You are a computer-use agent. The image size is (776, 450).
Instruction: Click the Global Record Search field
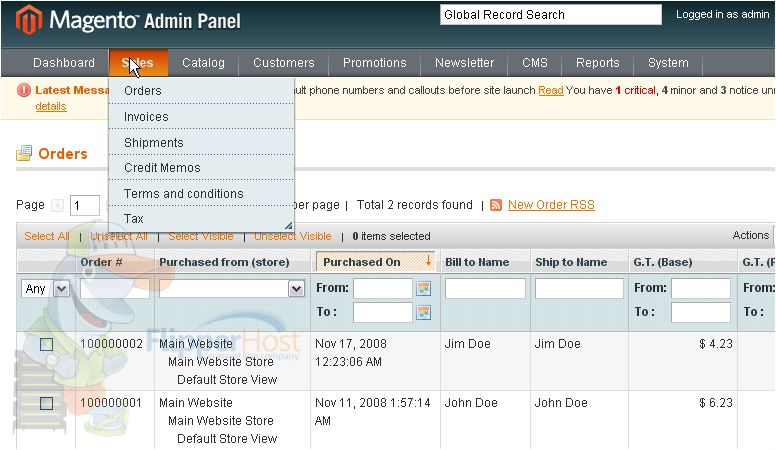coord(551,14)
